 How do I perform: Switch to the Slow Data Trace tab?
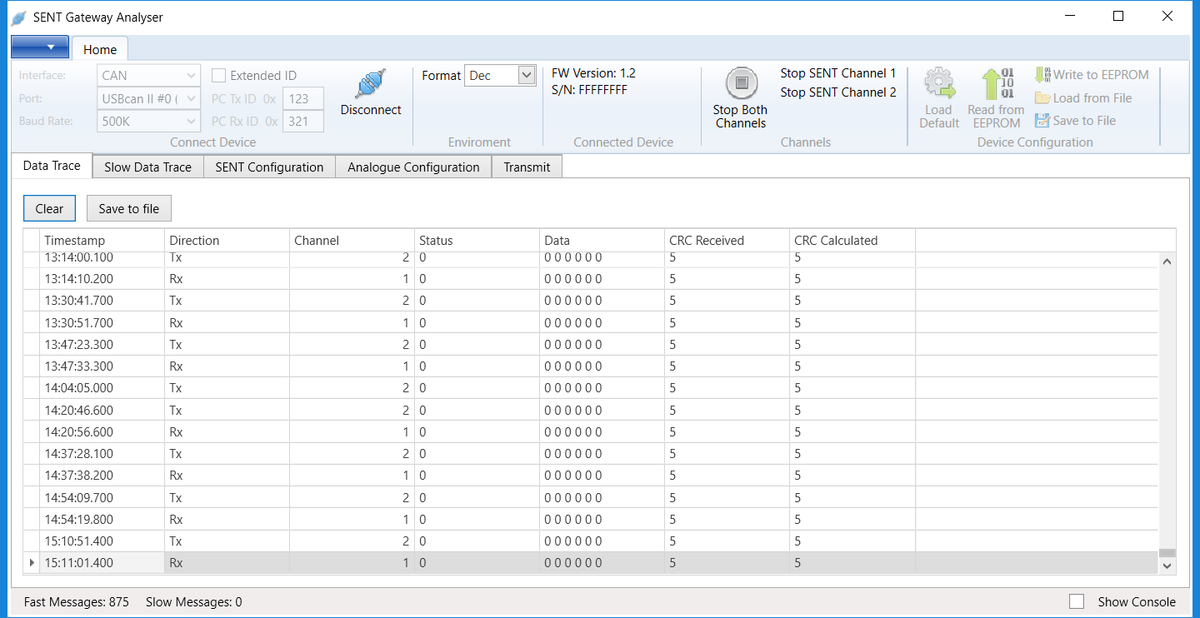[x=147, y=167]
